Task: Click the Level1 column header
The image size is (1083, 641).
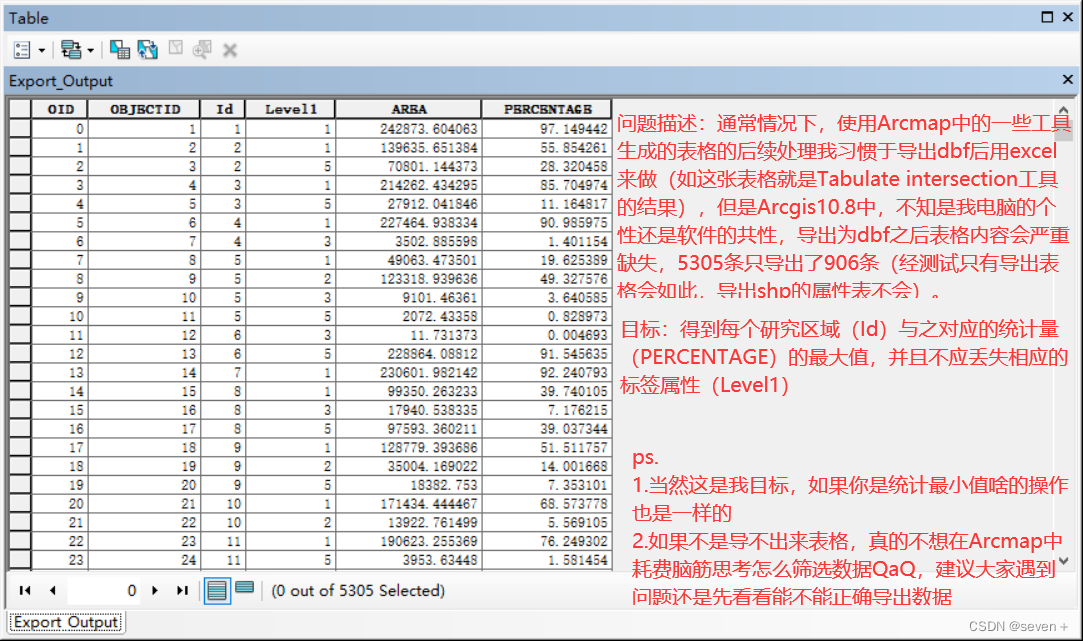Action: tap(290, 108)
